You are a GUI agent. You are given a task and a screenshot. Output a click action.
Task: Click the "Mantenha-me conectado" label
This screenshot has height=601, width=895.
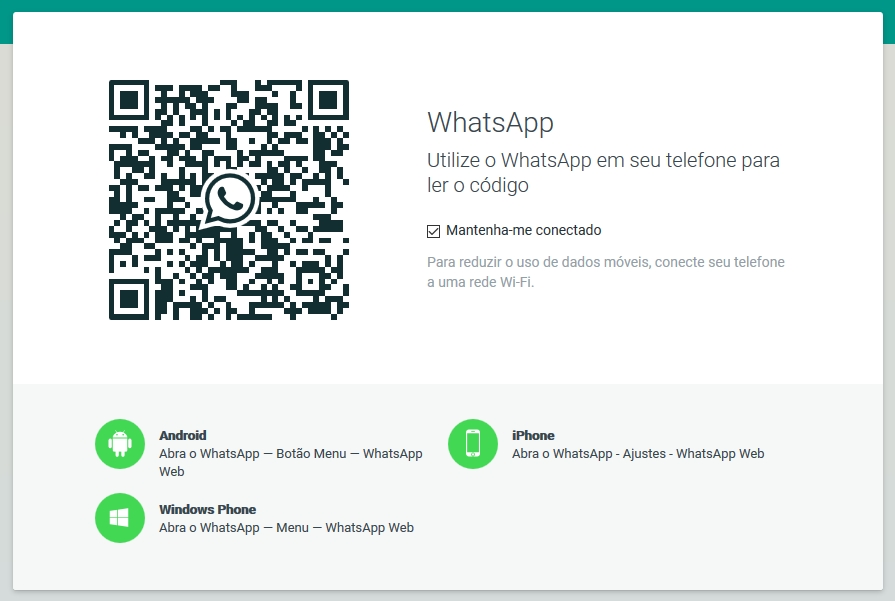point(523,230)
